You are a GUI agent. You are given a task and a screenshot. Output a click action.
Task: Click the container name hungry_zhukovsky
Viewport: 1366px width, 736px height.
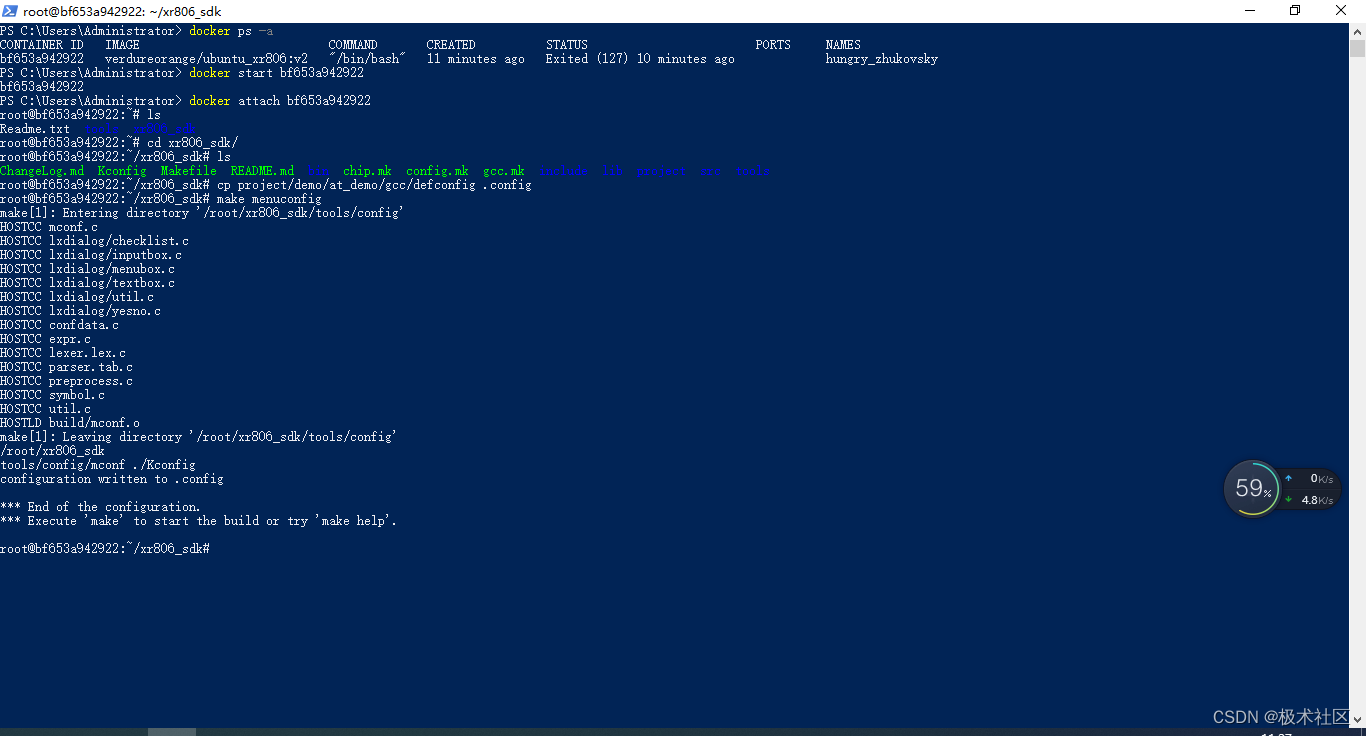(882, 59)
